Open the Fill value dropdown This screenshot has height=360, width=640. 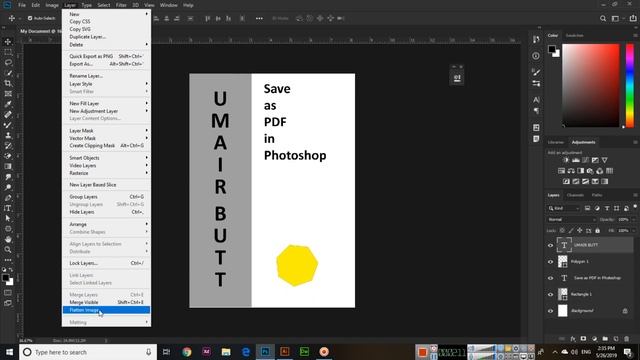[x=634, y=231]
